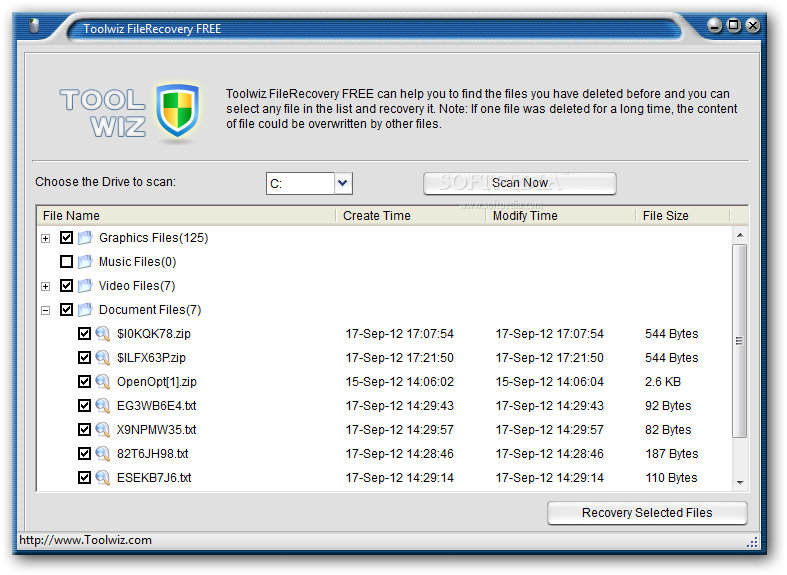Click Recovery Selected Files button
Viewport: 787px width, 575px height.
(x=647, y=513)
